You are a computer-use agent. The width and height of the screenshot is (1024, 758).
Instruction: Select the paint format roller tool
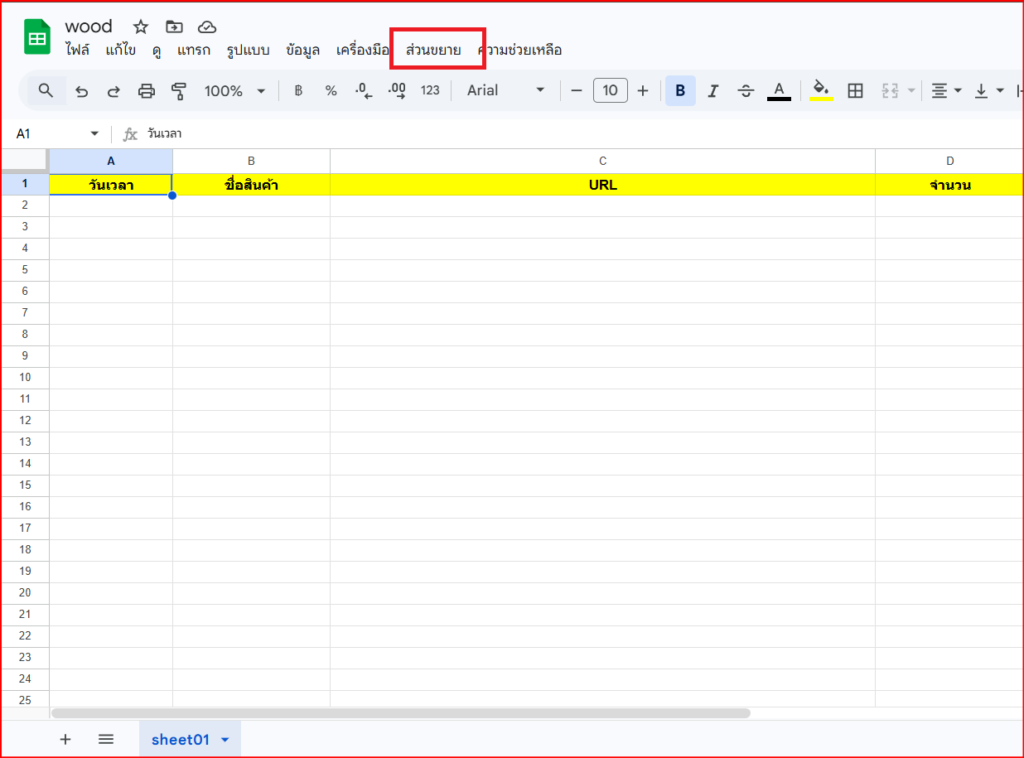pos(179,91)
